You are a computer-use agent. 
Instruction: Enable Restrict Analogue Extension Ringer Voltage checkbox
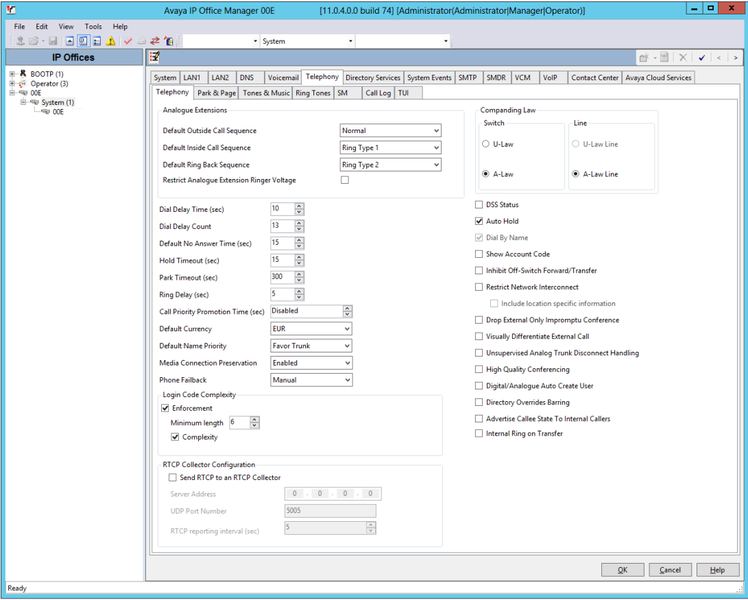345,180
